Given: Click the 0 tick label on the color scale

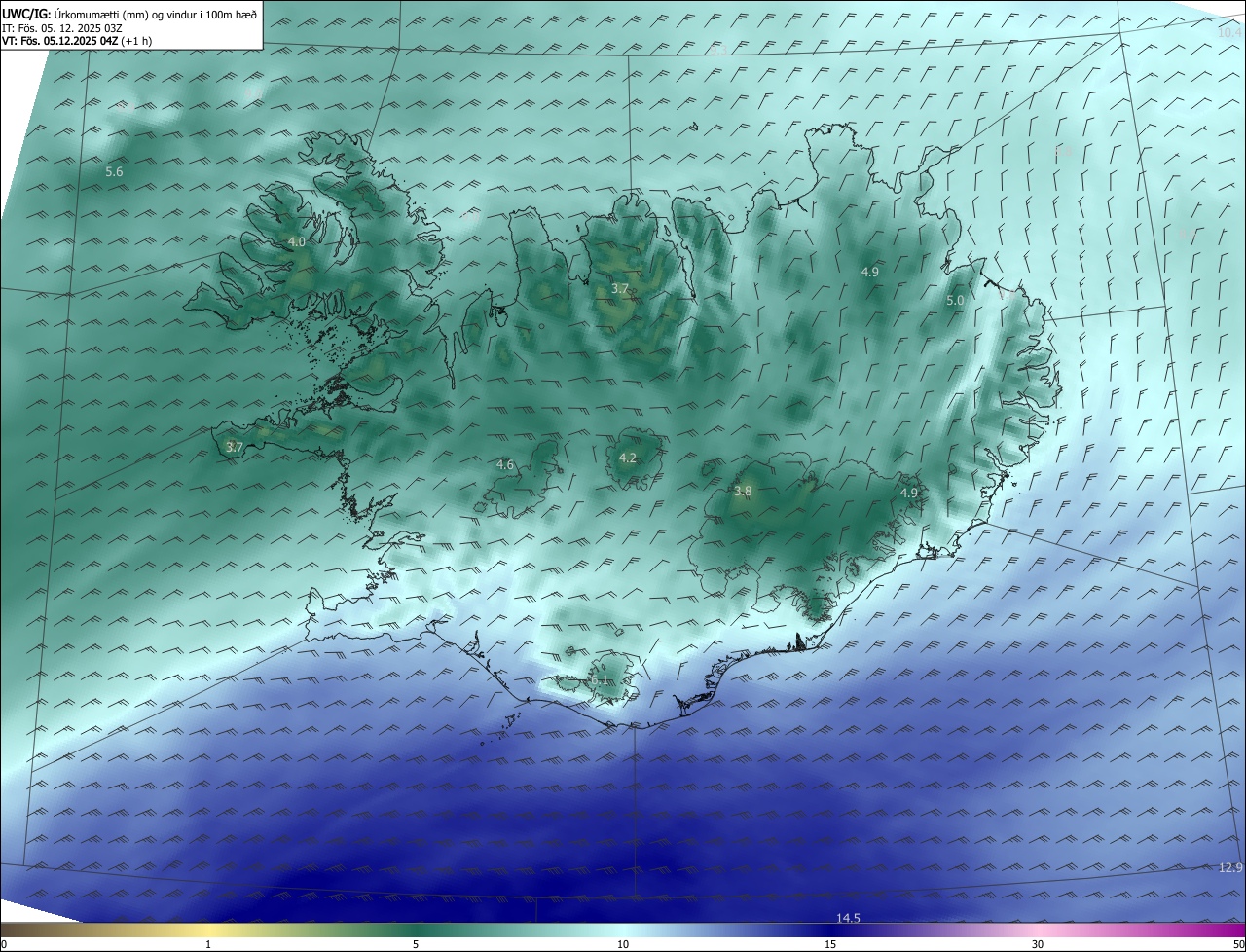Looking at the screenshot, I should [4, 944].
